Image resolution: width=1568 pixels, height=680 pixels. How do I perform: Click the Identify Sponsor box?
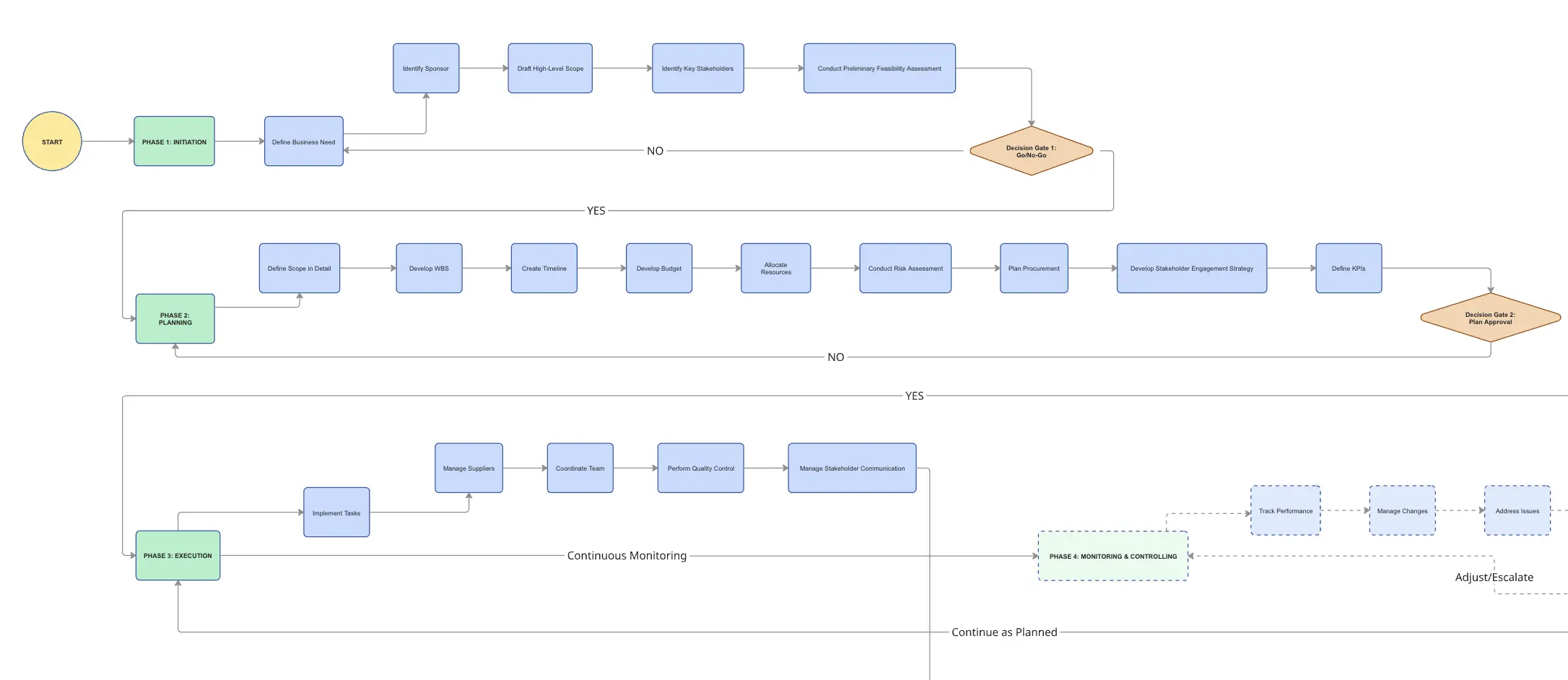426,69
